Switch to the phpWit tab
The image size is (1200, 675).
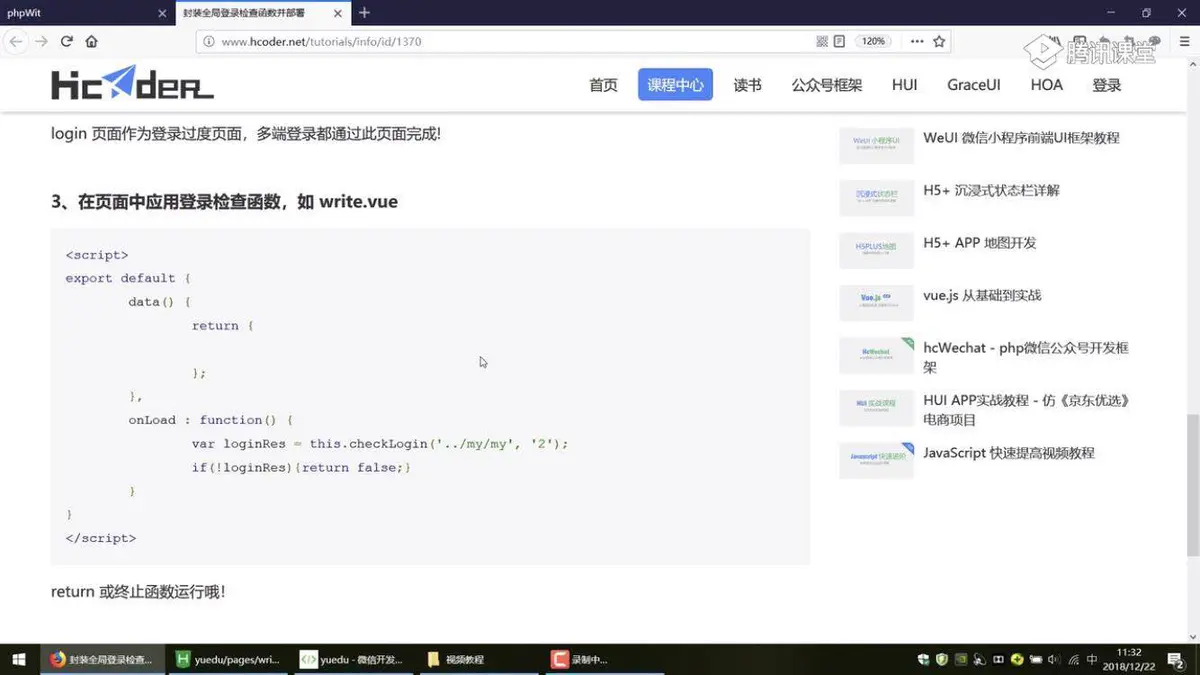coord(87,13)
